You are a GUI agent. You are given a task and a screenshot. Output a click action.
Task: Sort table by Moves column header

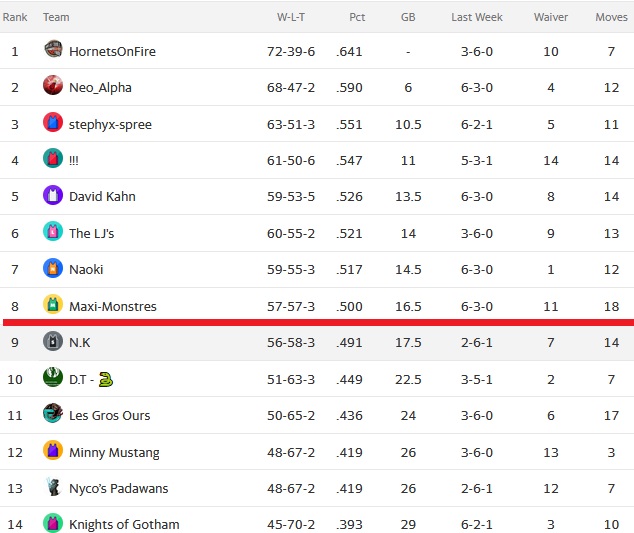[611, 17]
